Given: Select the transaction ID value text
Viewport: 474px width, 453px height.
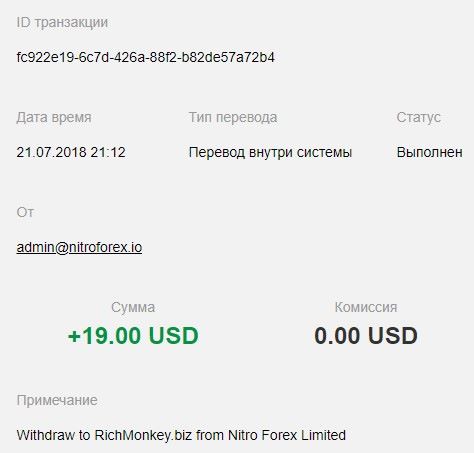Looking at the screenshot, I should 146,57.
